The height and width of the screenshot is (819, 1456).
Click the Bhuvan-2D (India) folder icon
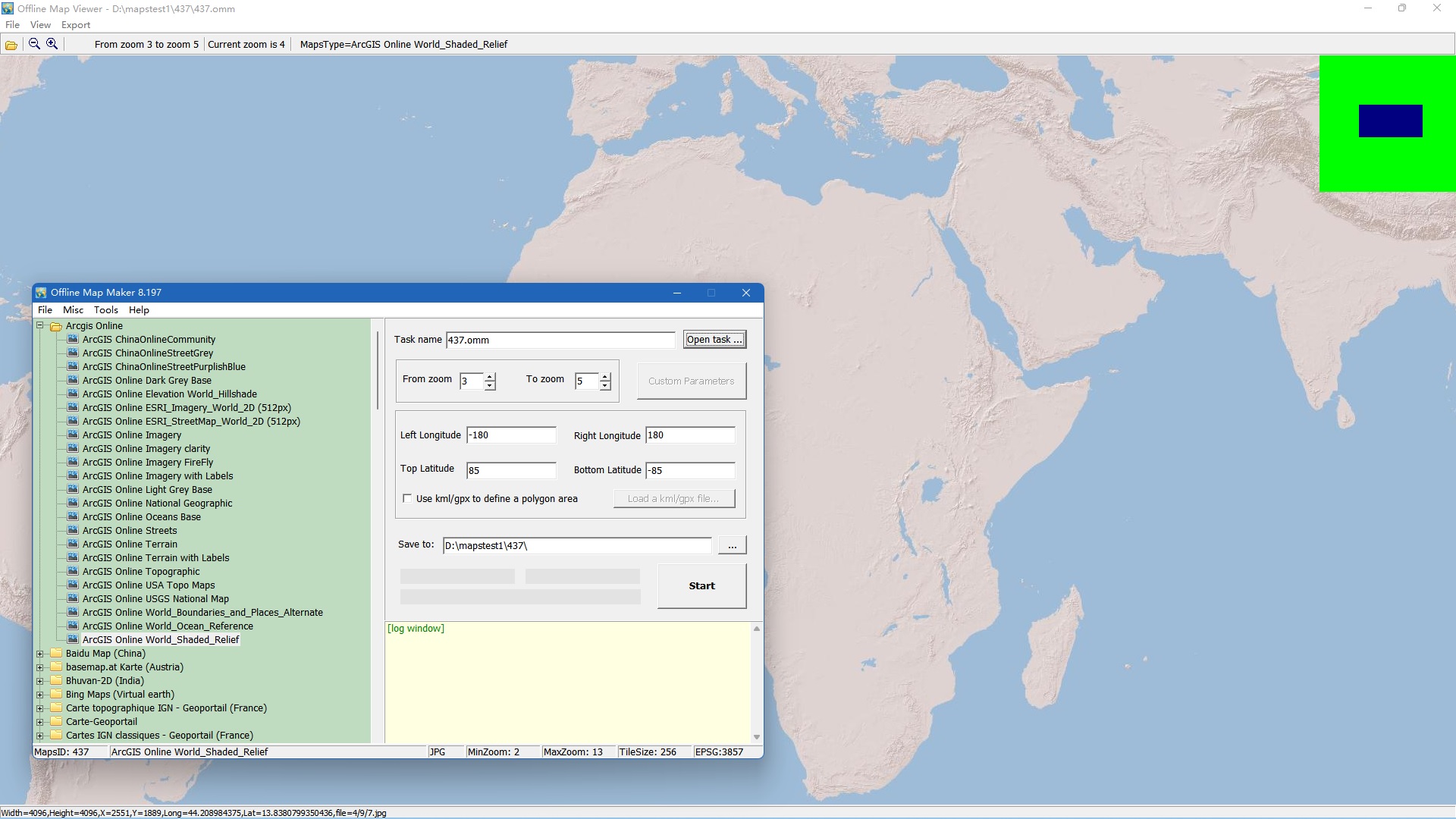pos(55,680)
